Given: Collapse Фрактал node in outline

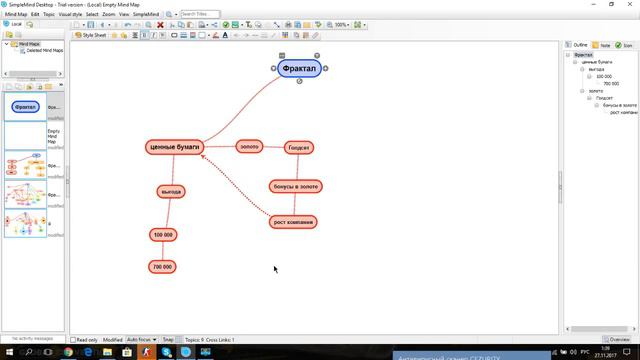Looking at the screenshot, I should click(568, 55).
